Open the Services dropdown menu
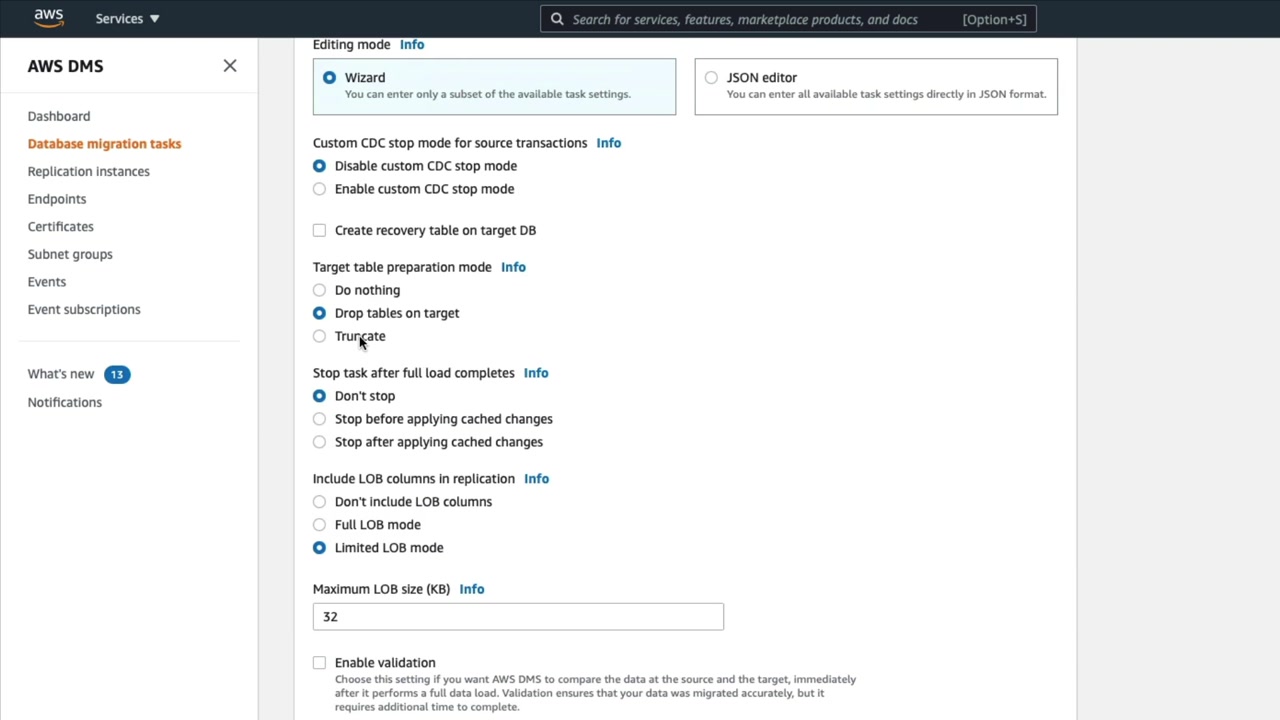 pos(127,19)
